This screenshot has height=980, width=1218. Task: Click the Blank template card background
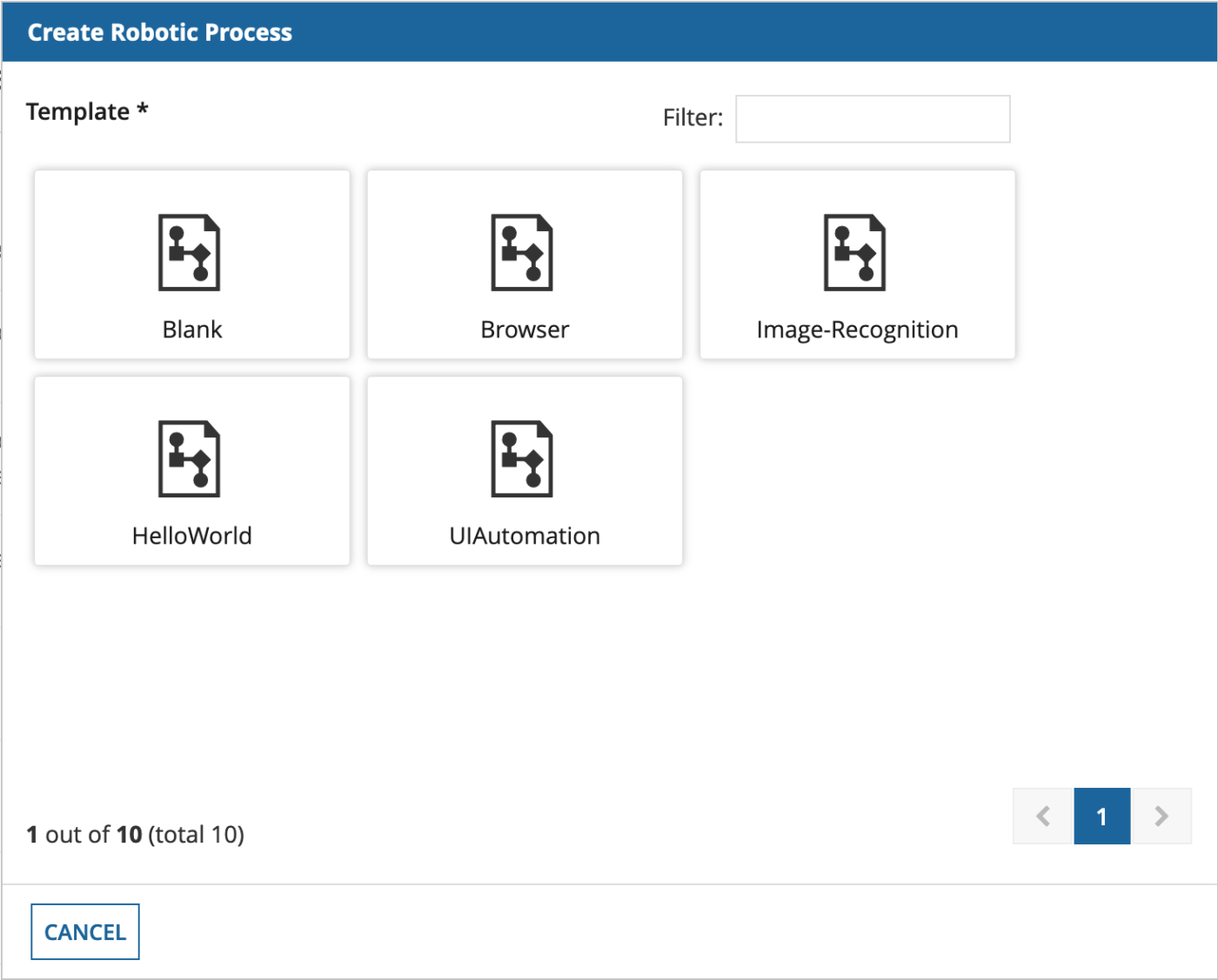pos(87,209)
